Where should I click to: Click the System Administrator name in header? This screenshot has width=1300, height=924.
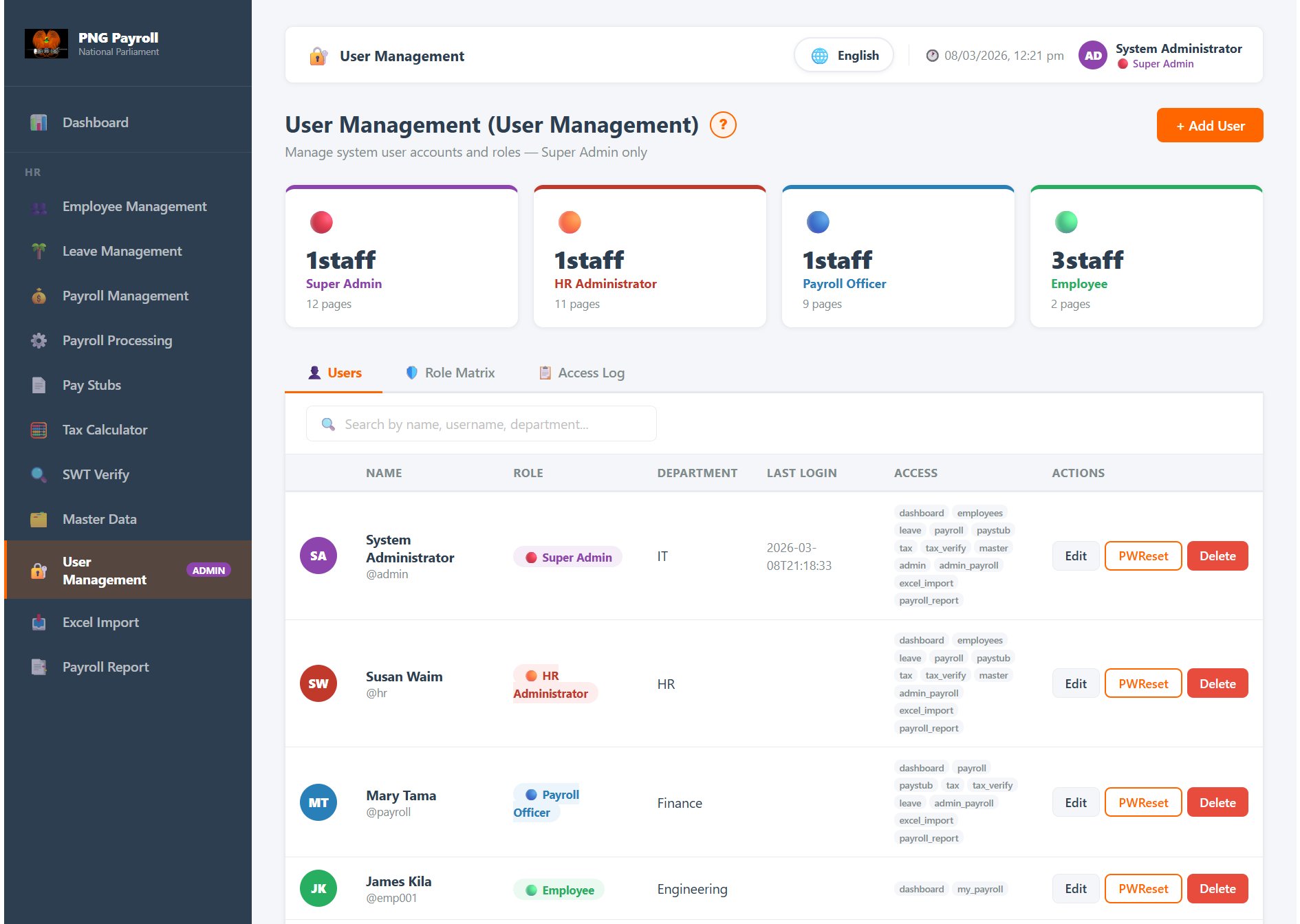1179,49
